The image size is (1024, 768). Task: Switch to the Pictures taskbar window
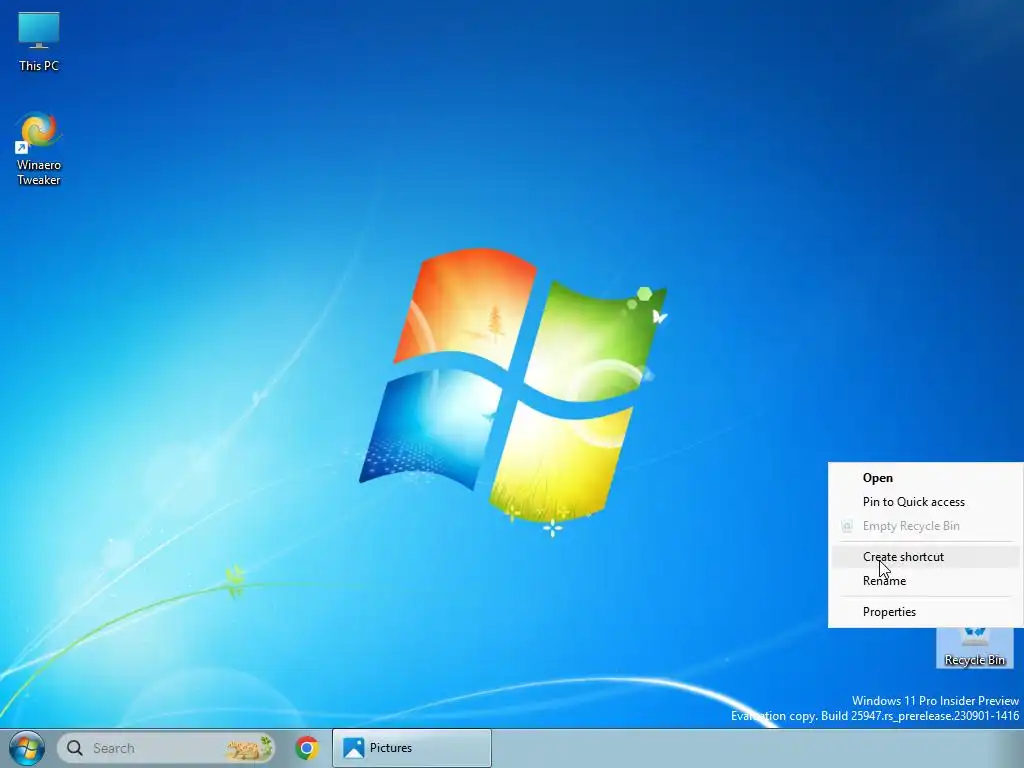(x=412, y=748)
